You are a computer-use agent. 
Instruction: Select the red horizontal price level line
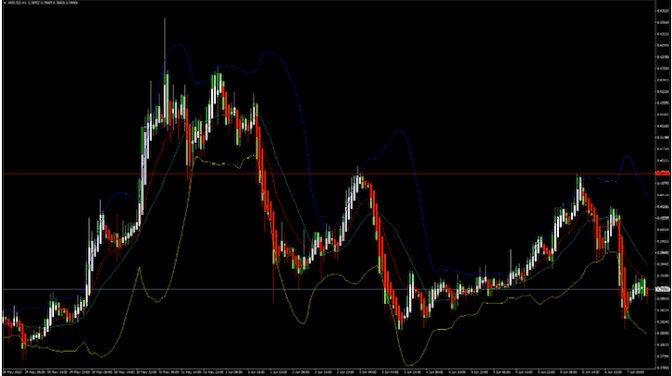(x=329, y=174)
